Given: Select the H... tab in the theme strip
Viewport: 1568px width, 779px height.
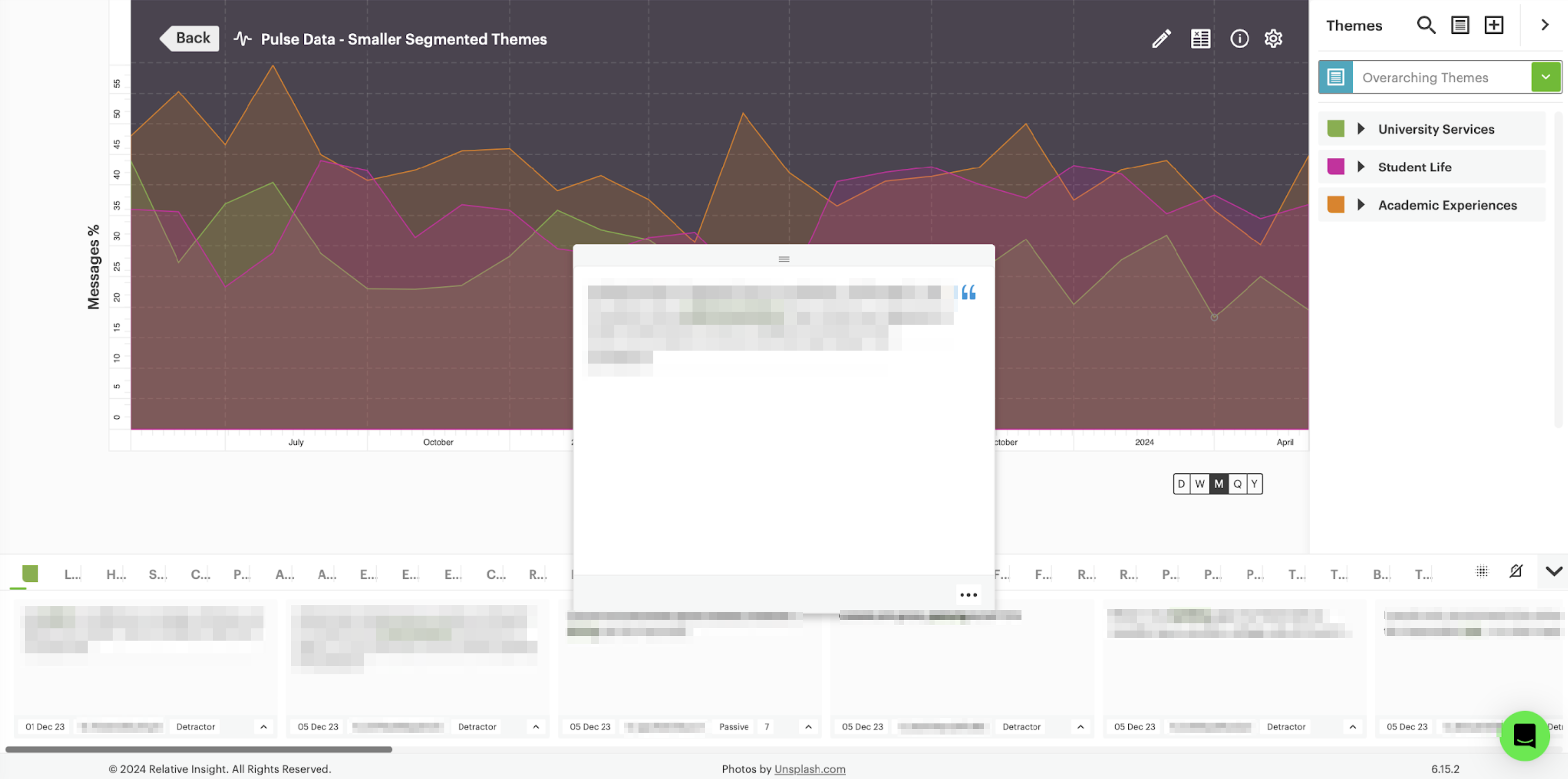Looking at the screenshot, I should pos(116,574).
